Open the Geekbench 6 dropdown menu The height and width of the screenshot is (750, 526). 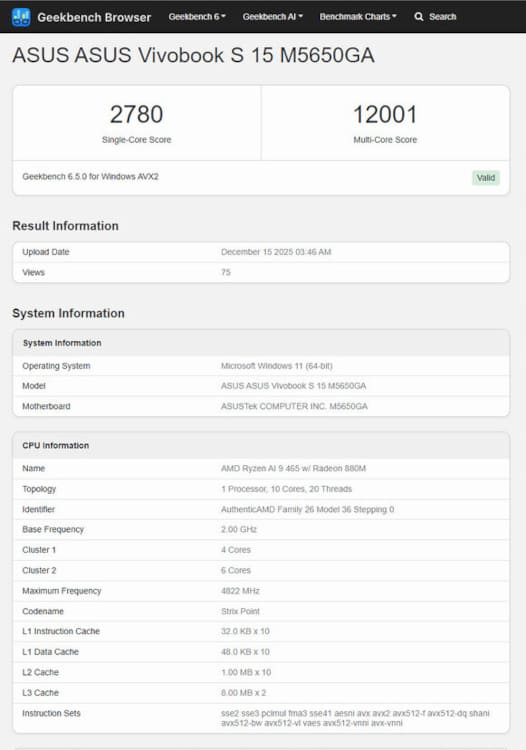[x=197, y=17]
